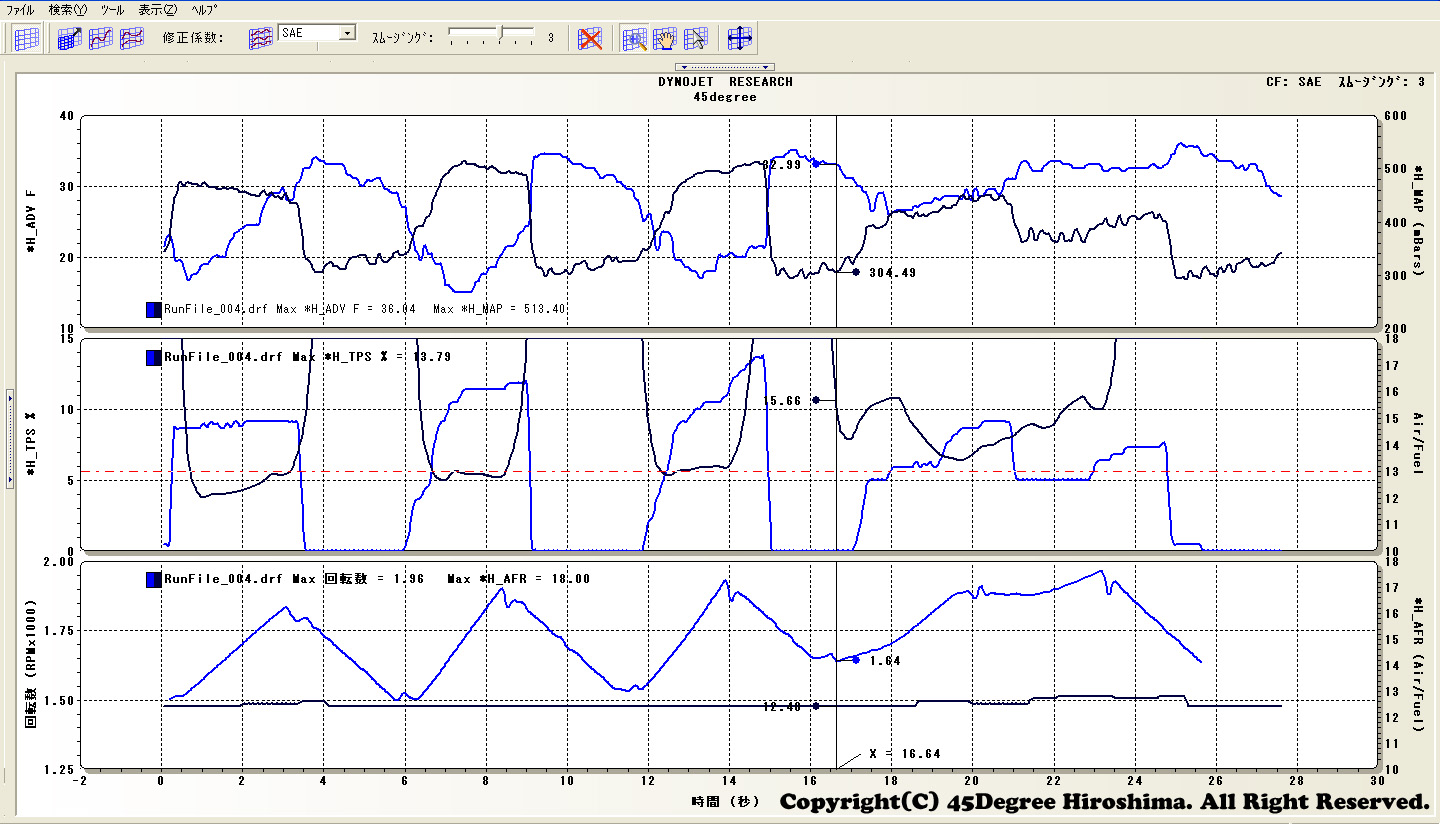Select the multi-curve graph icon
The height and width of the screenshot is (824, 1440).
131,39
